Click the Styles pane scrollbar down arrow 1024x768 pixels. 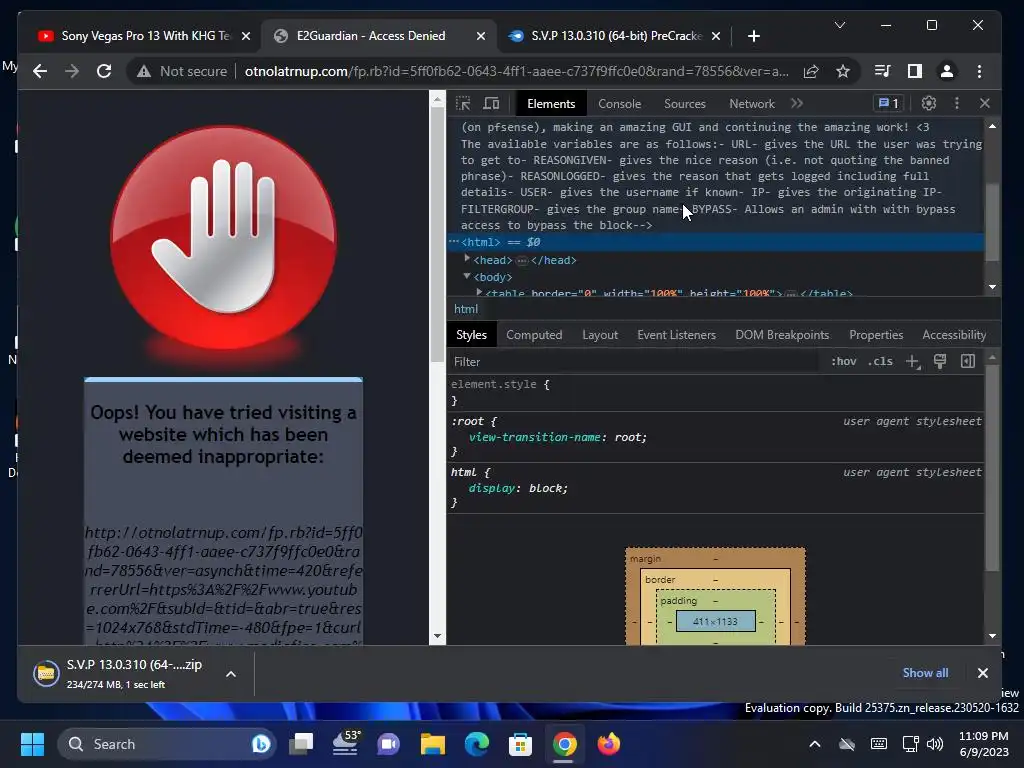(x=992, y=635)
